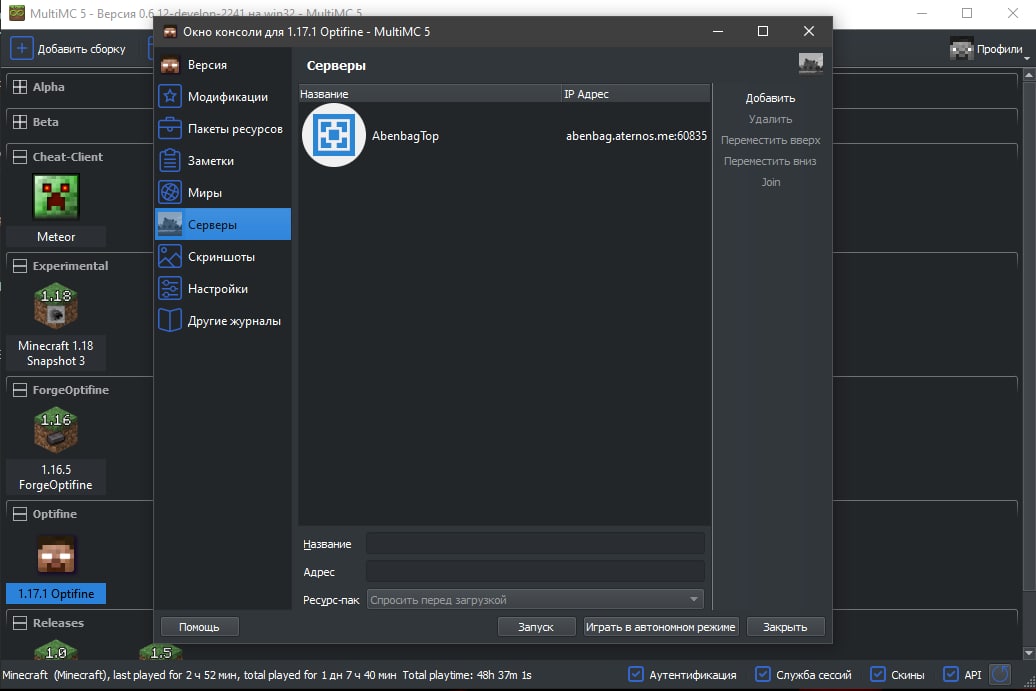Open Миры globe icon

pyautogui.click(x=170, y=192)
